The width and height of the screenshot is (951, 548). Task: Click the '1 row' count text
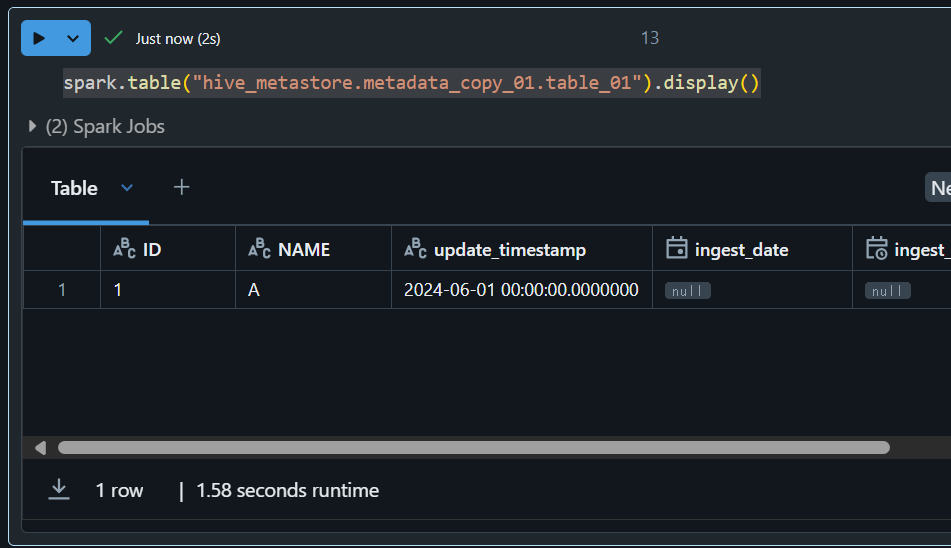click(x=119, y=490)
